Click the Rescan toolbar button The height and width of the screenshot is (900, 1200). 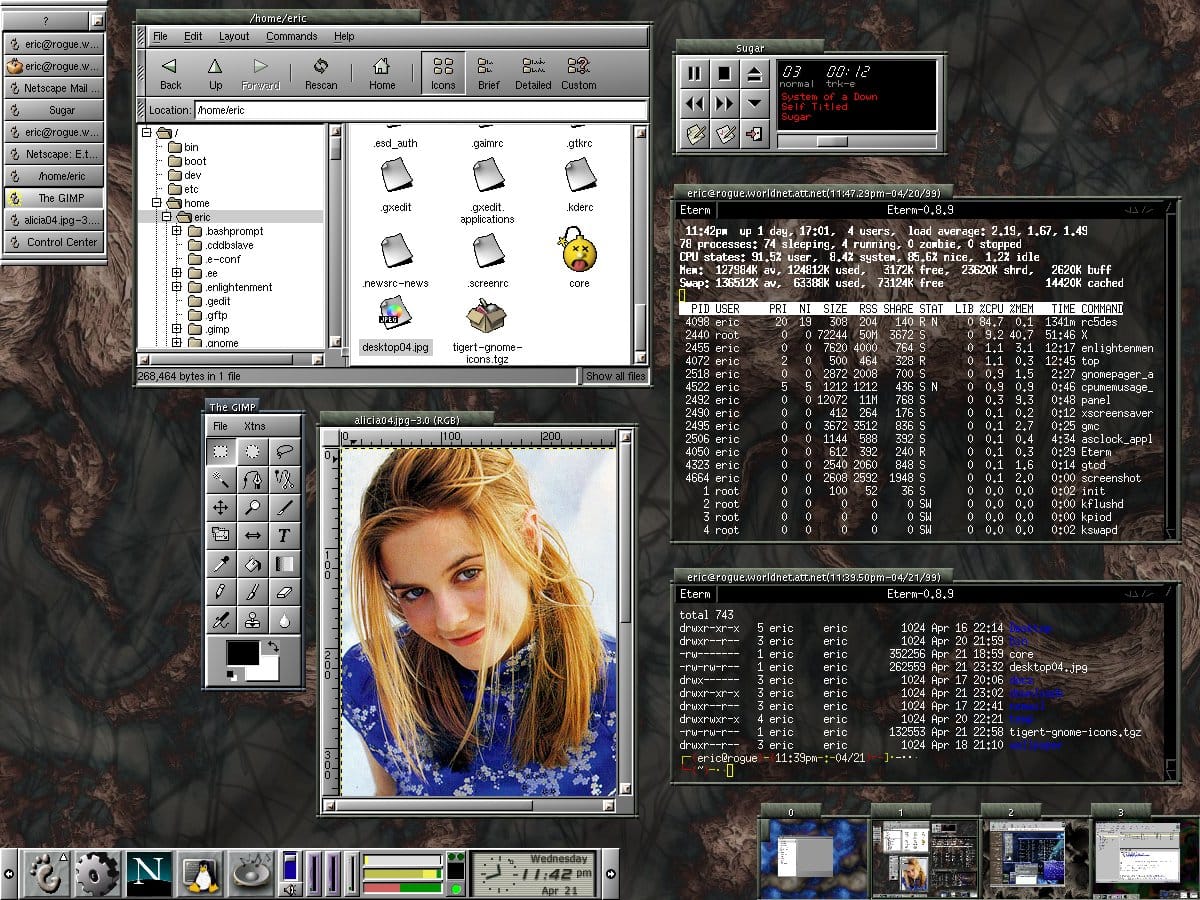pyautogui.click(x=321, y=73)
